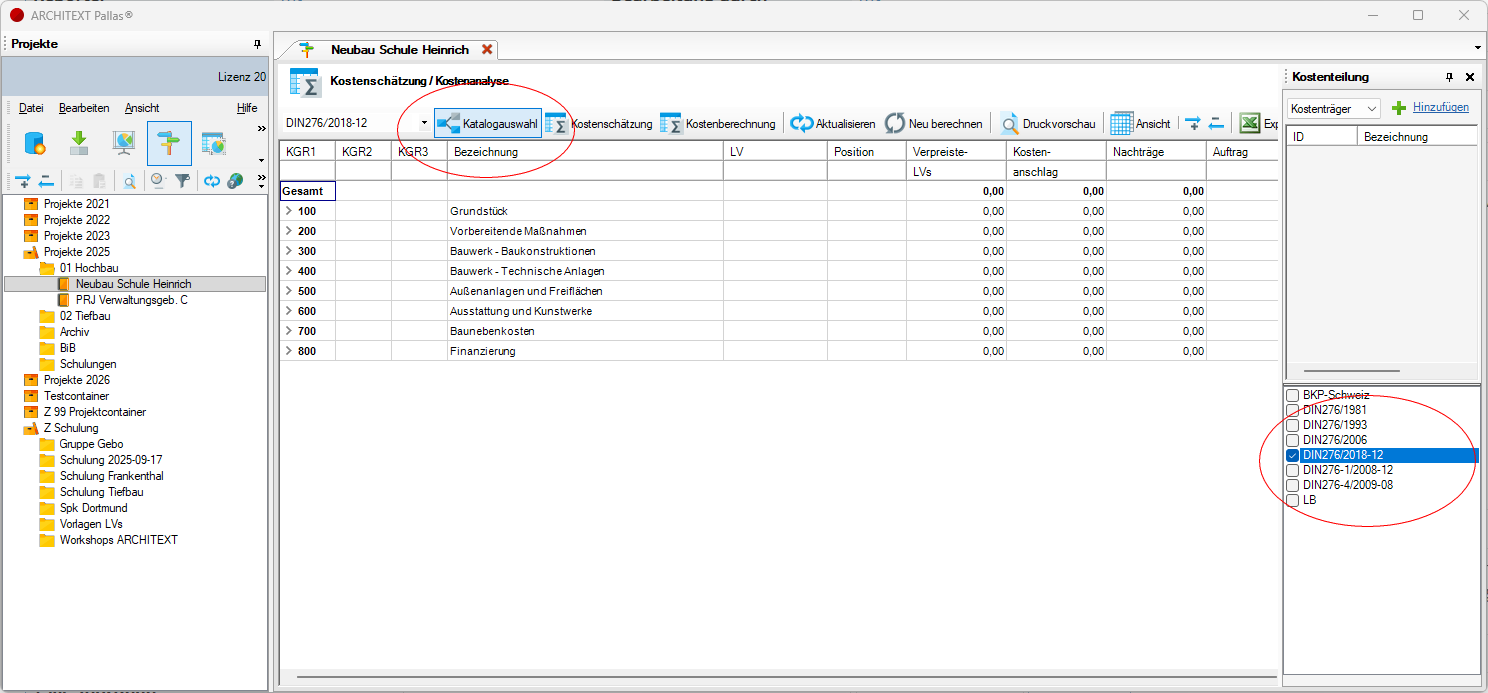Check the DIN276-4/2009-08 checkbox
1488x693 pixels.
tap(1292, 485)
